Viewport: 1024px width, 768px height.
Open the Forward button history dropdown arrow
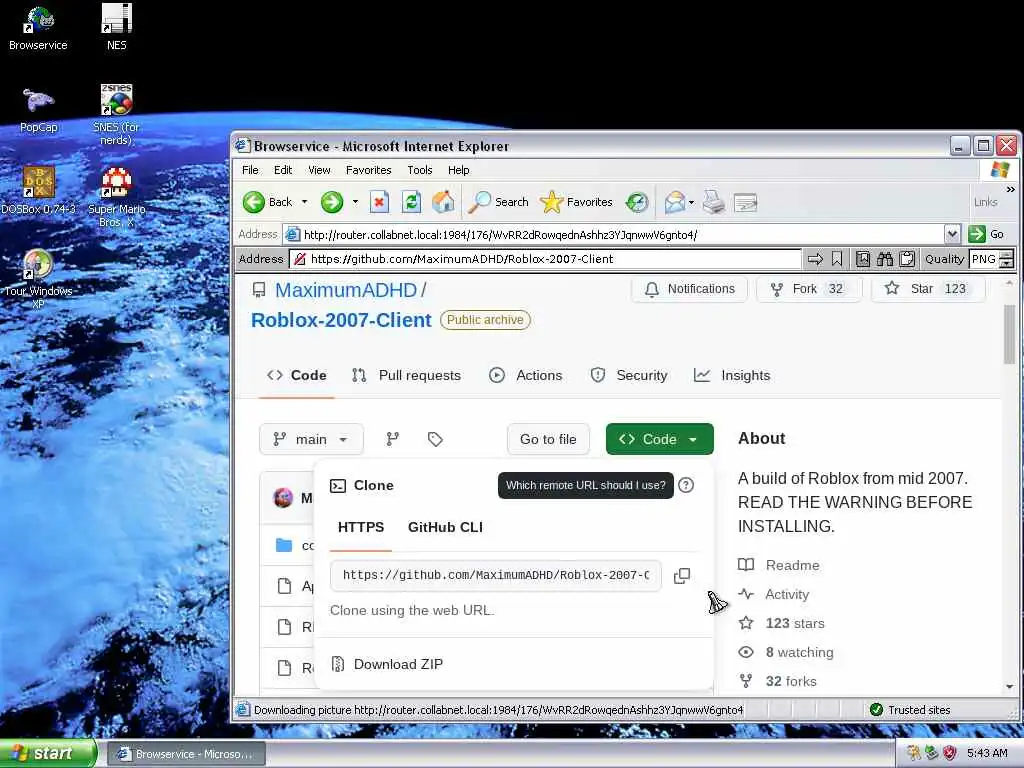[355, 202]
